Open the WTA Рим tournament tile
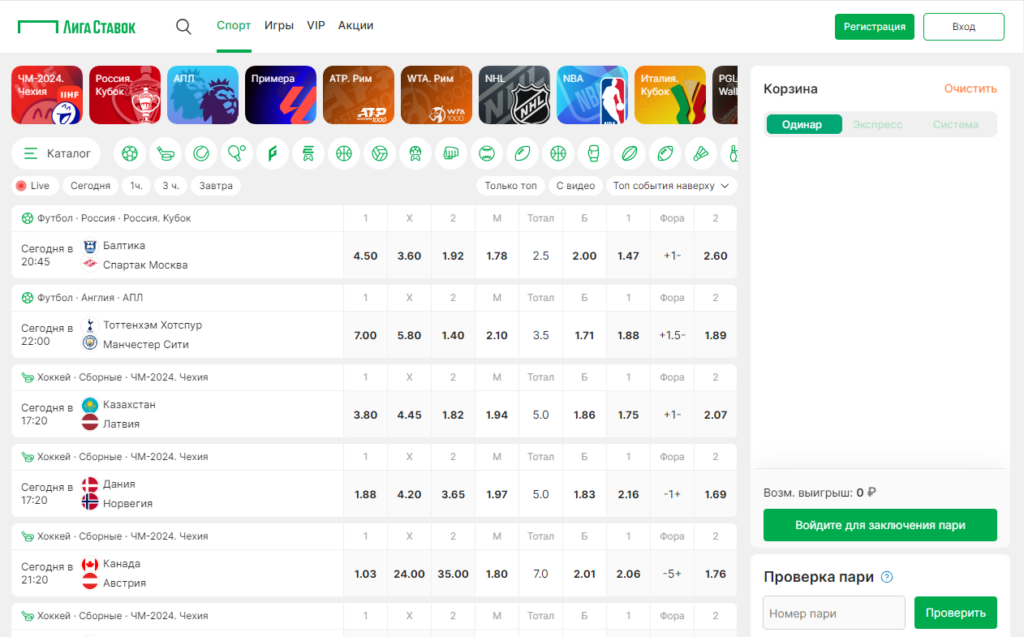The image size is (1024, 637). click(436, 95)
